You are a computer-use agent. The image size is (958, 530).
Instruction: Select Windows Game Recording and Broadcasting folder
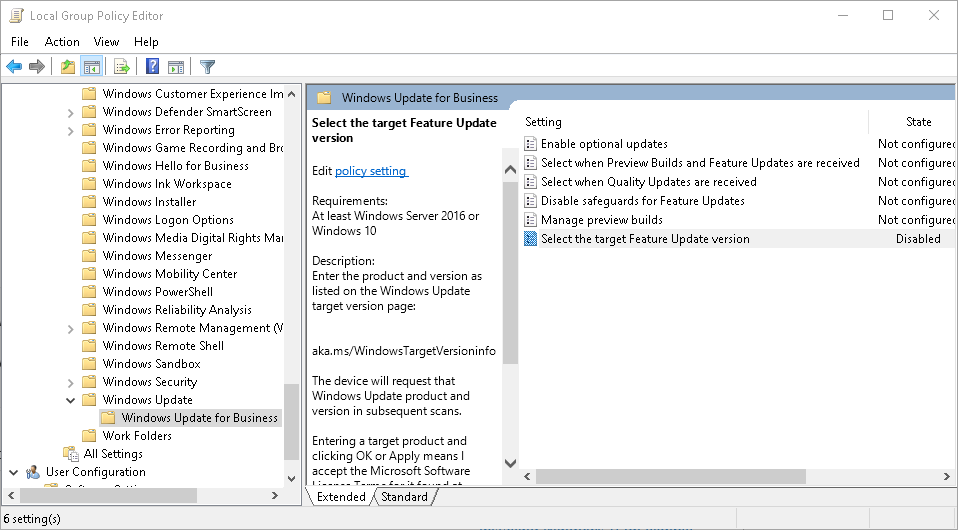coord(192,148)
